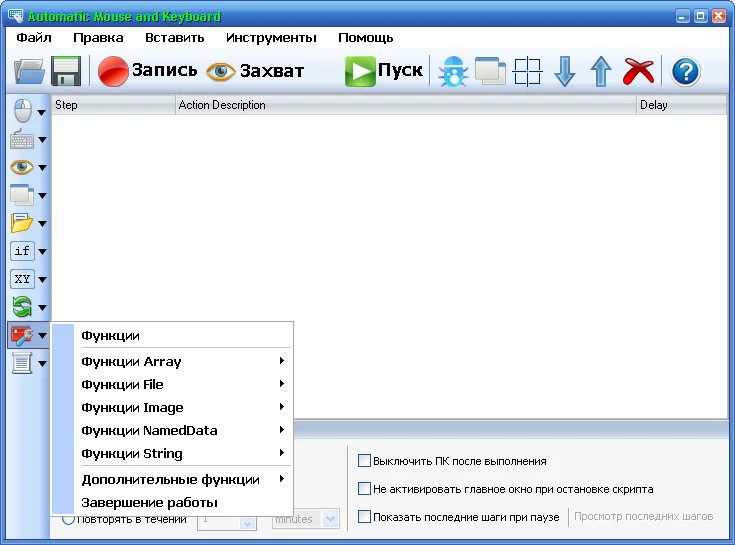The image size is (735, 545).
Task: Open help with the blue question mark icon
Action: 685,72
